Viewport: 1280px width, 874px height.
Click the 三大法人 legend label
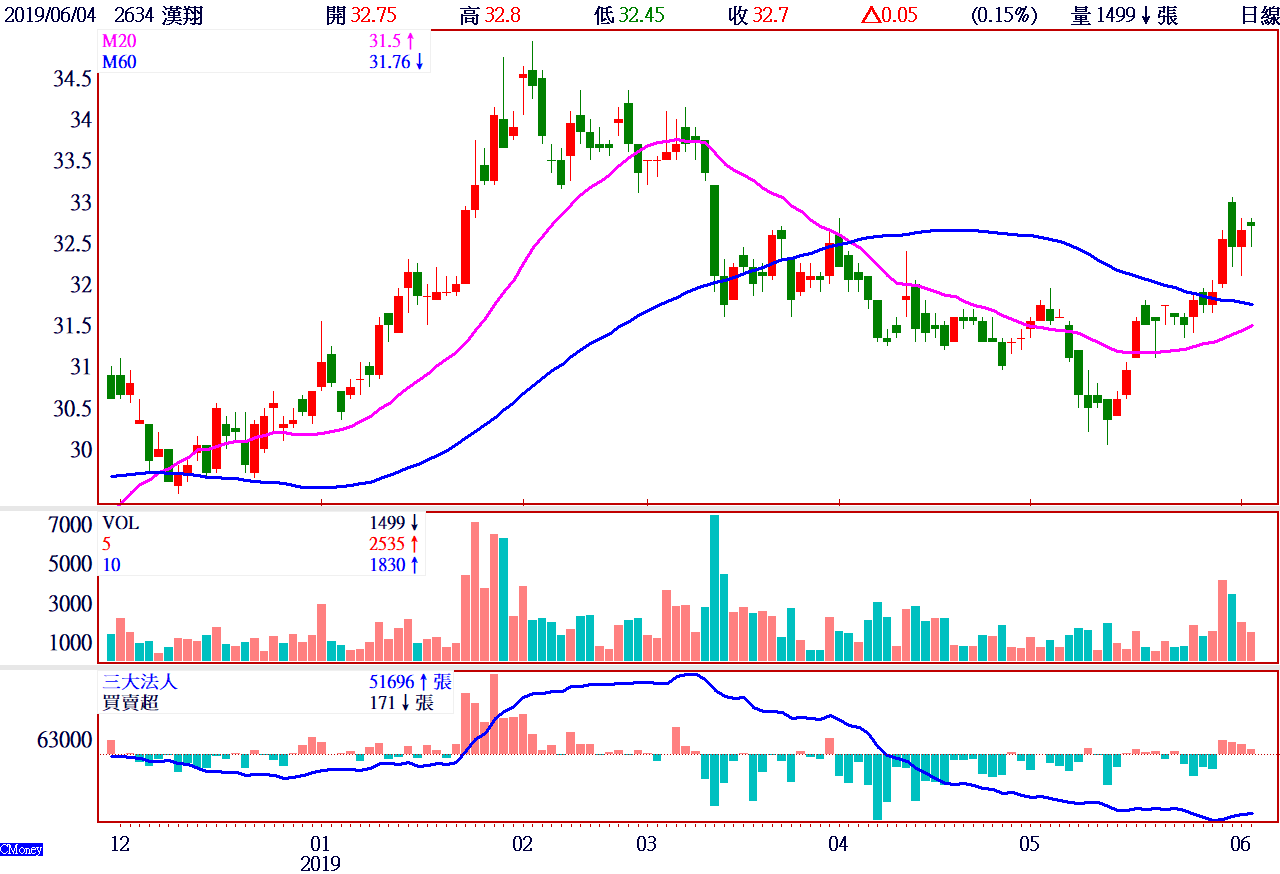tap(139, 682)
